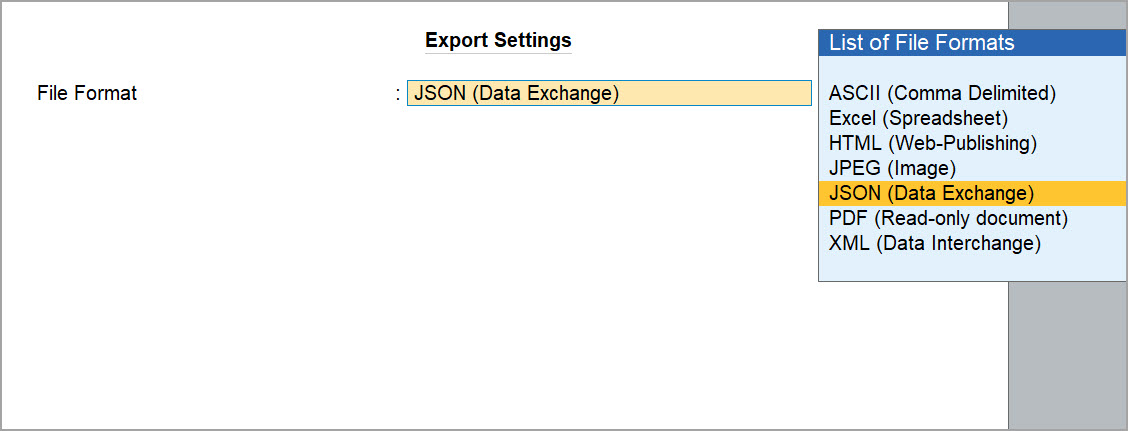Click highlighted JSON (Data Exchange) list entry

coord(931,194)
